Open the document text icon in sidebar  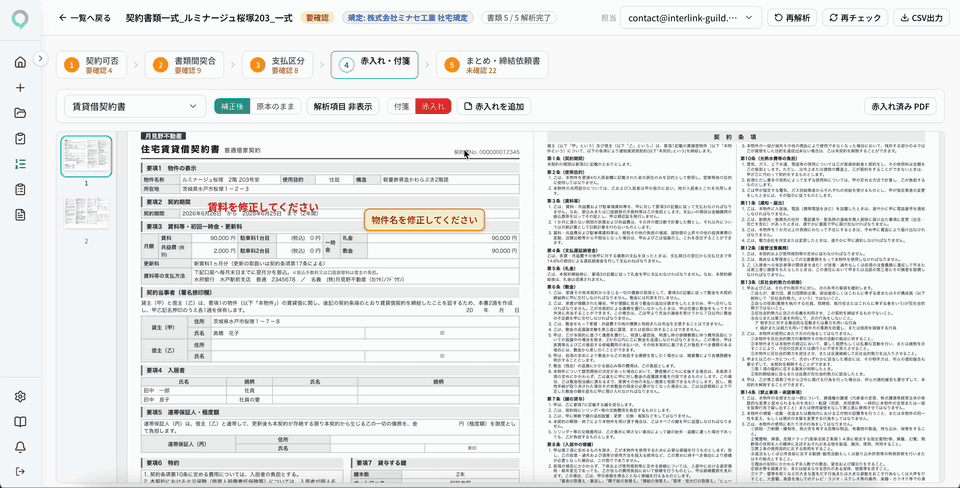coord(20,215)
